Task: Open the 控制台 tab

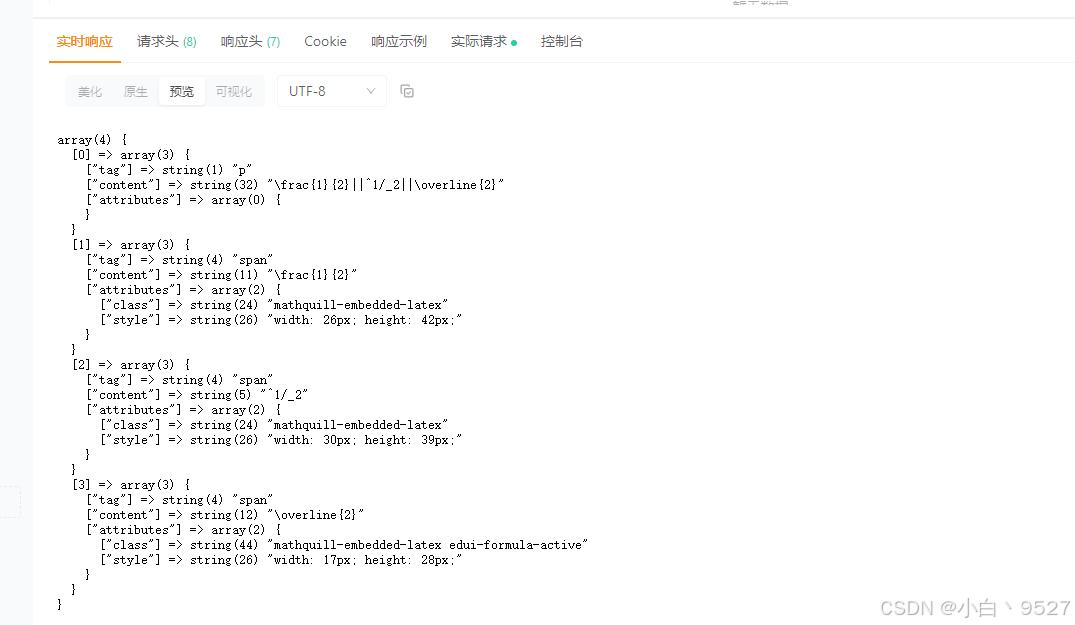Action: [561, 41]
